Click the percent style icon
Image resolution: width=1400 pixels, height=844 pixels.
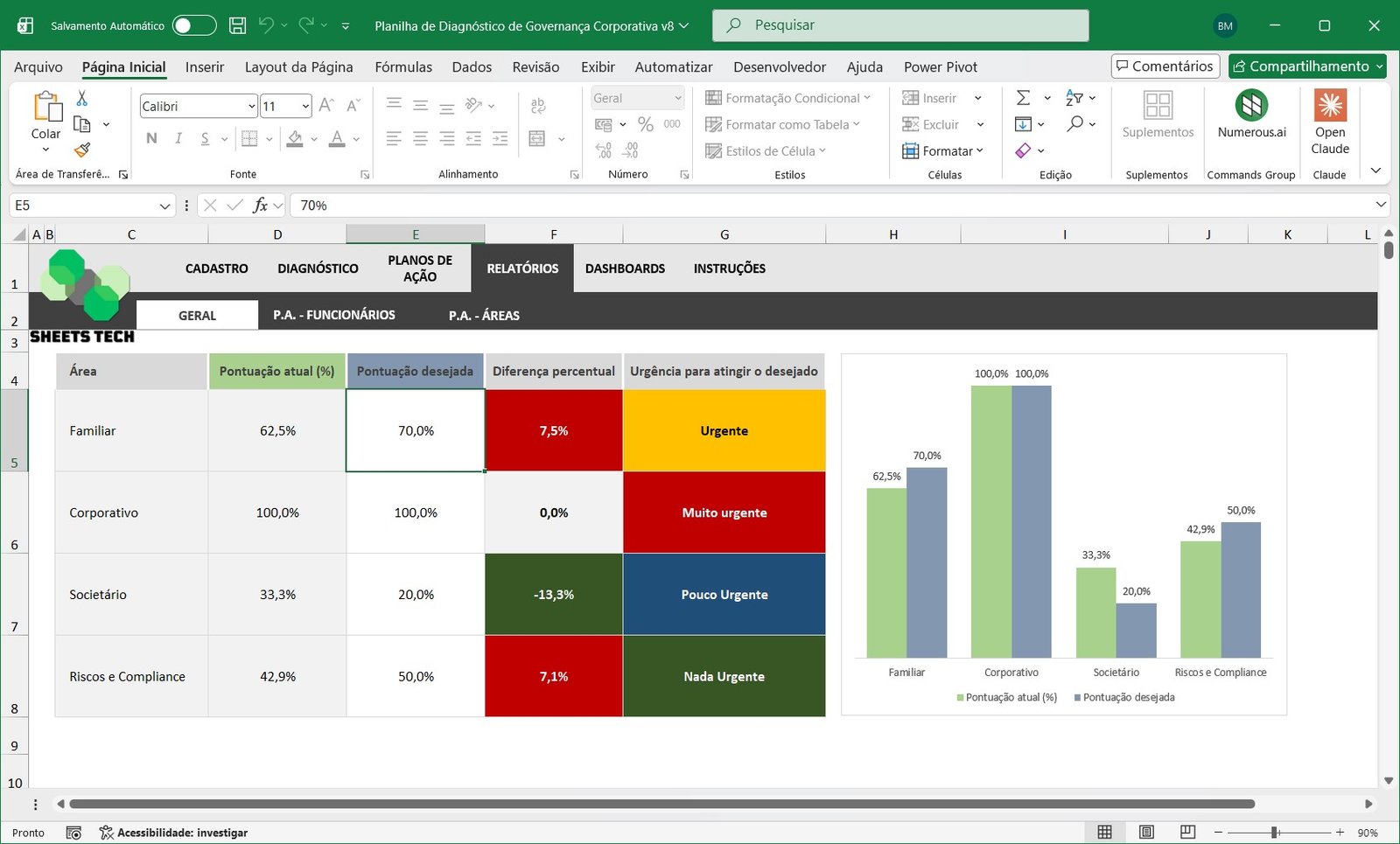pos(646,124)
